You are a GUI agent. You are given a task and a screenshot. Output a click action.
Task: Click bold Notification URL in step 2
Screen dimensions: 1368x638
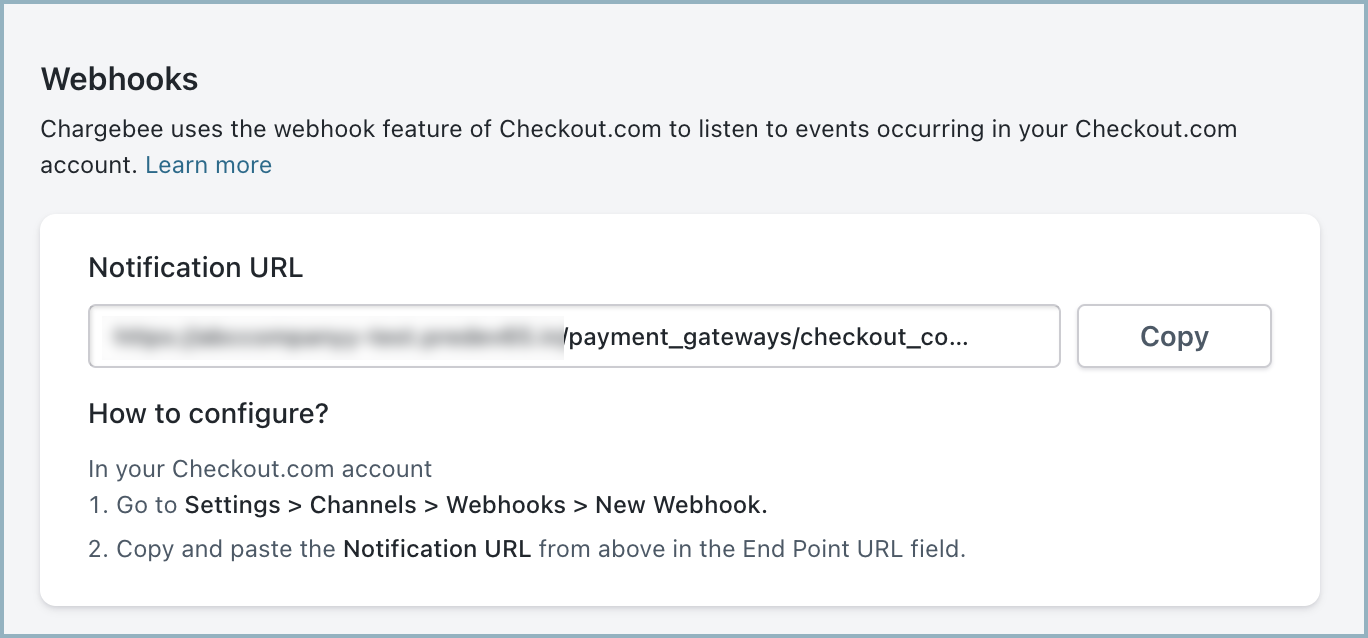pyautogui.click(x=437, y=549)
